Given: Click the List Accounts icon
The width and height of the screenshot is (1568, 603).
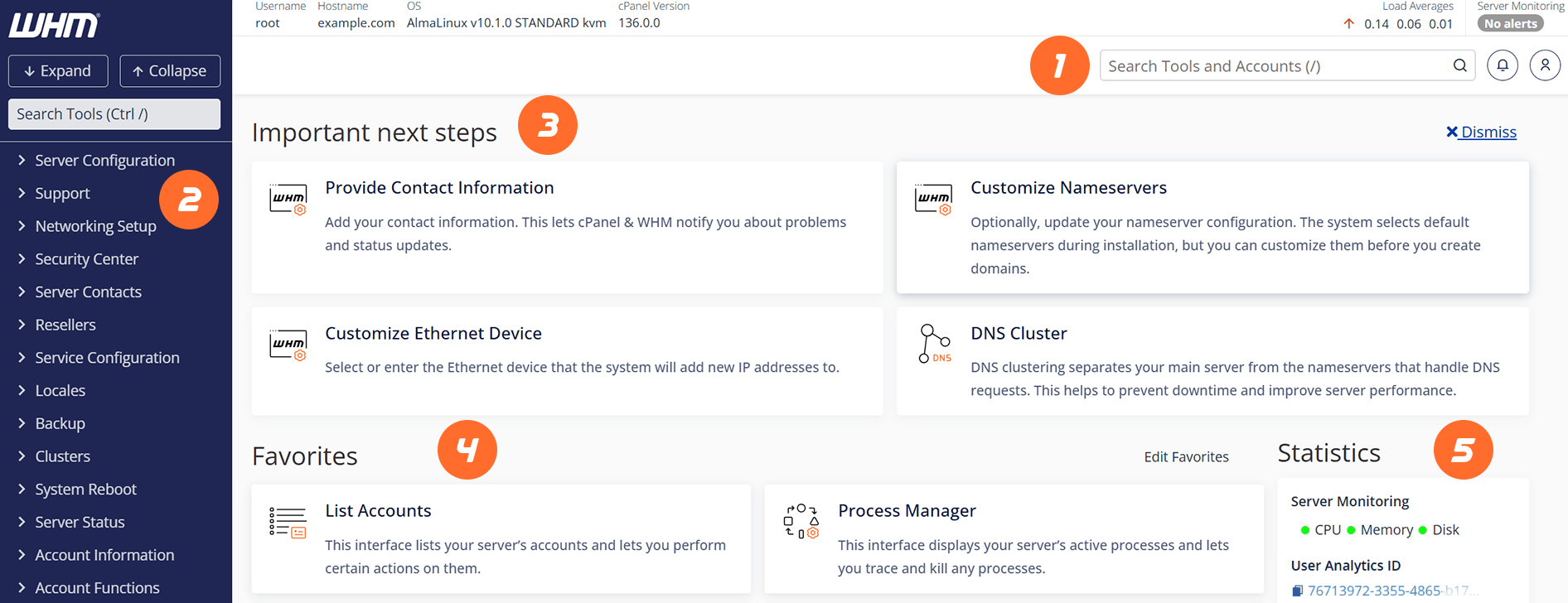Looking at the screenshot, I should click(x=288, y=523).
